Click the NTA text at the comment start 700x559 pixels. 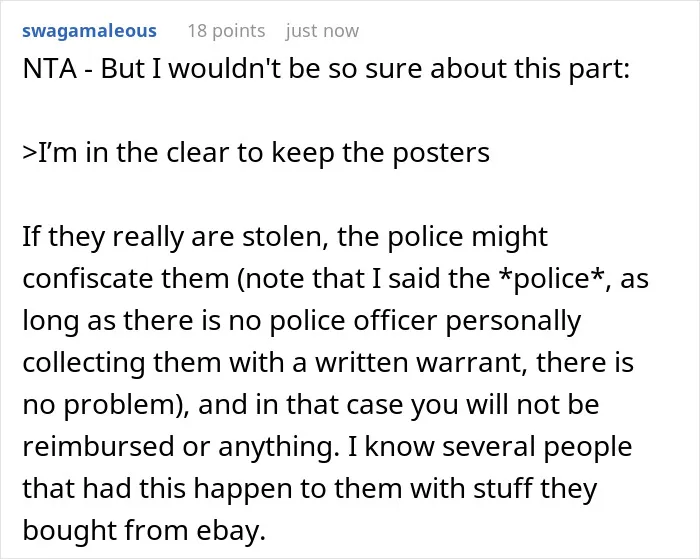pos(50,69)
